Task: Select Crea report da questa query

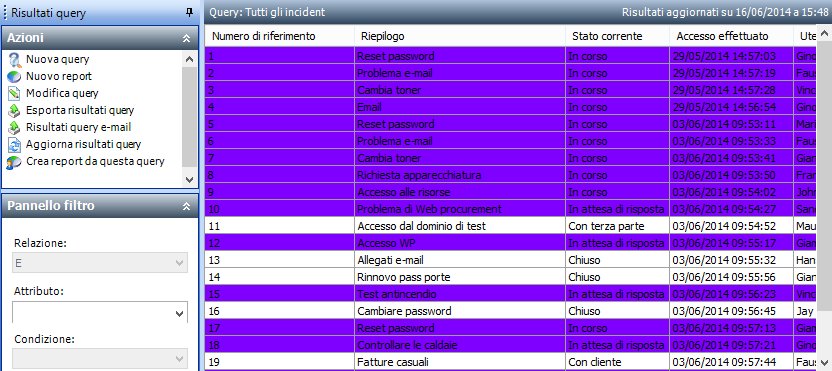Action: [x=95, y=161]
